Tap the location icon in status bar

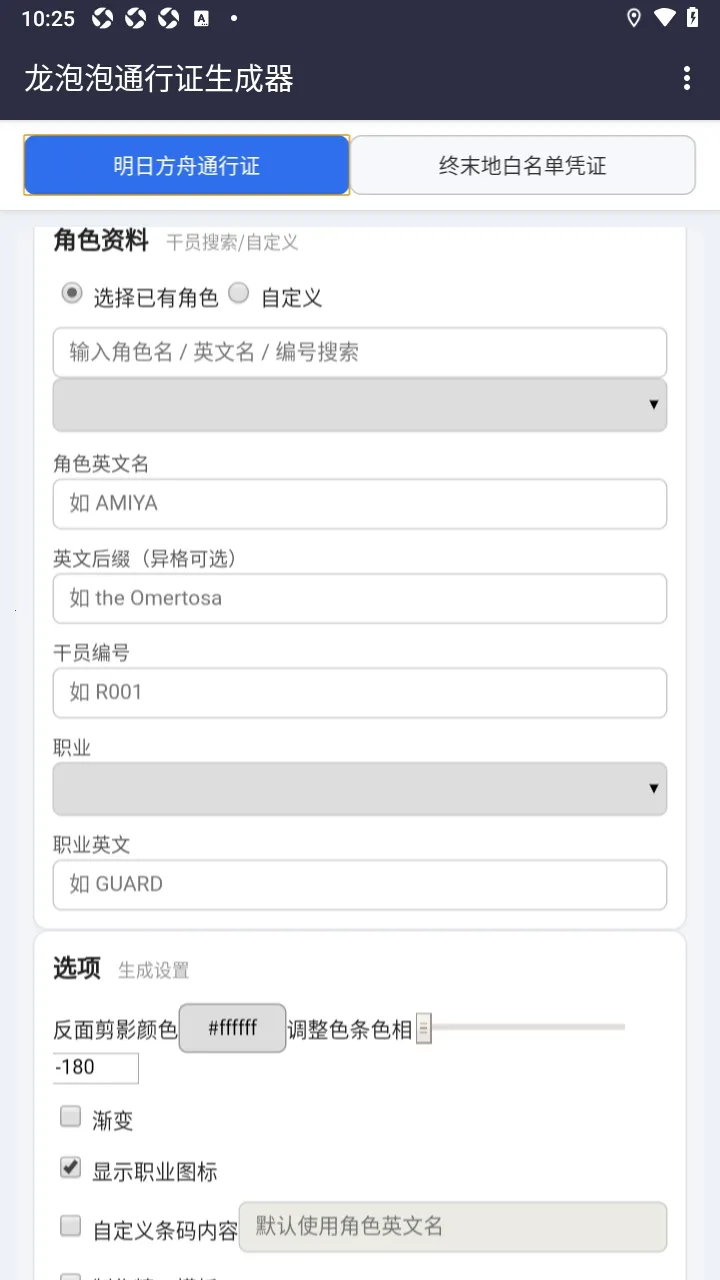[x=633, y=18]
